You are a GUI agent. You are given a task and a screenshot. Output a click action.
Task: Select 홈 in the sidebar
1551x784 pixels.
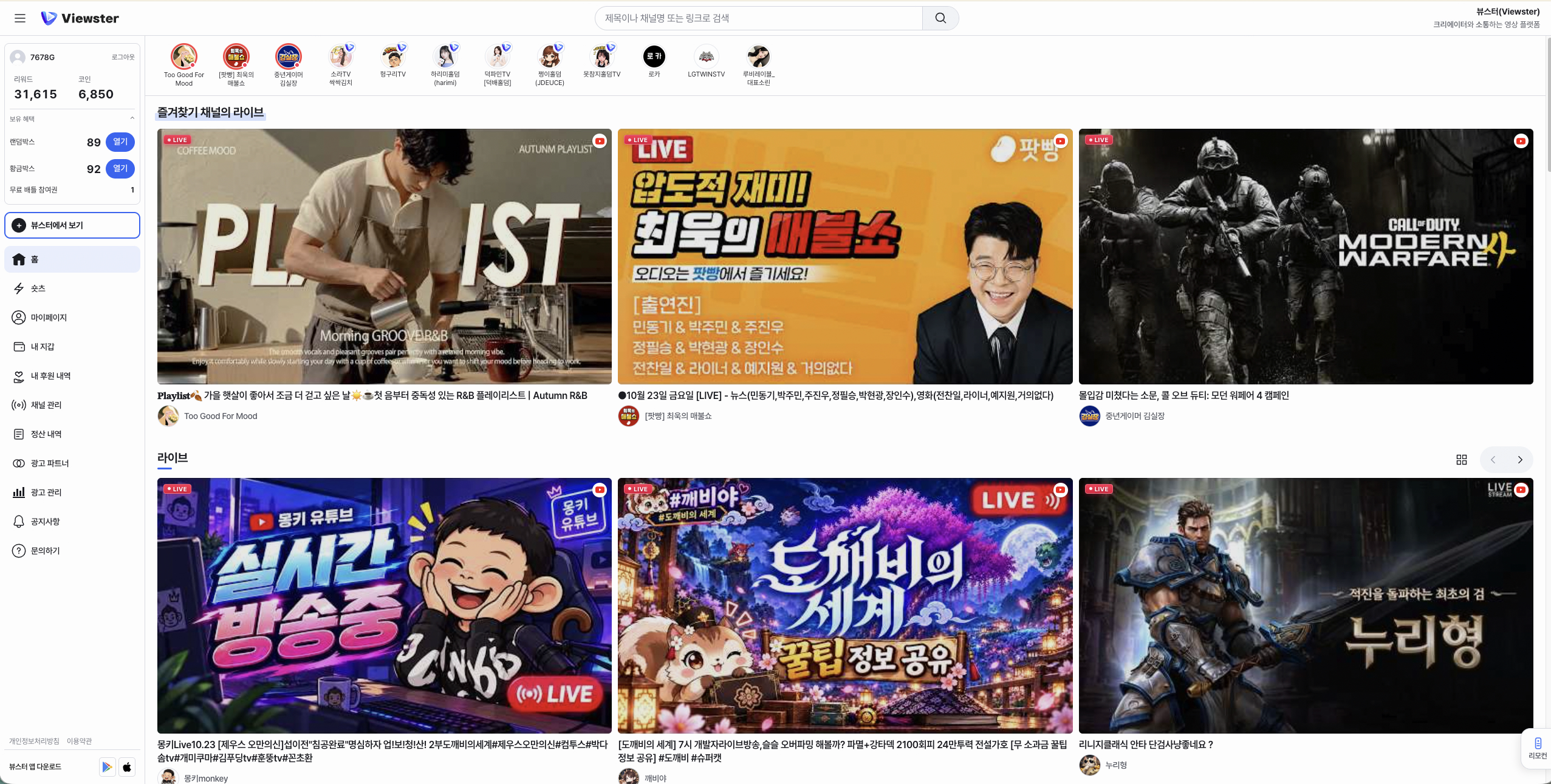(x=72, y=259)
